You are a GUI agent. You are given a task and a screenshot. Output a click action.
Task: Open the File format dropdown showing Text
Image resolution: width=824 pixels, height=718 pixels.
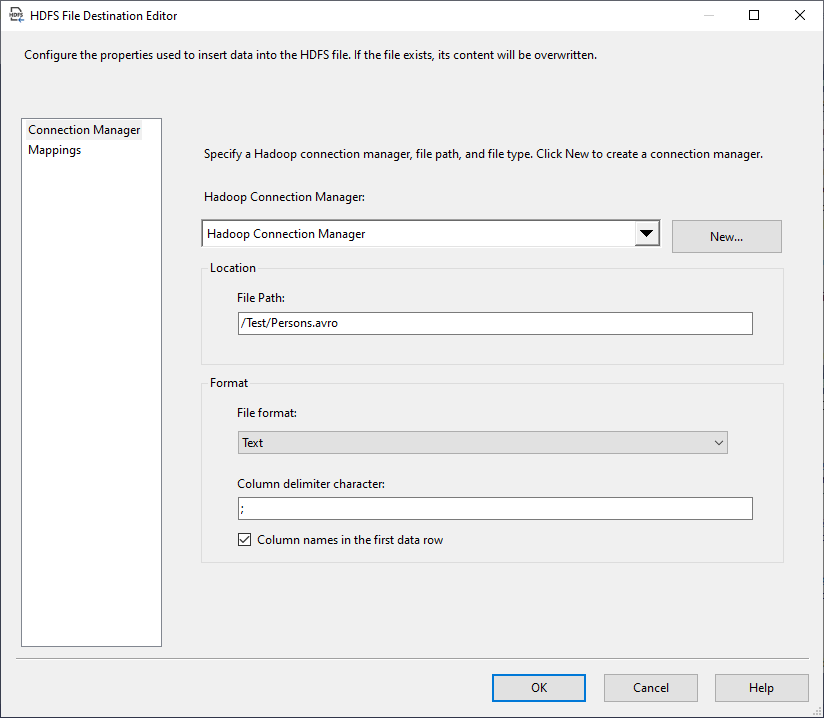coord(718,442)
